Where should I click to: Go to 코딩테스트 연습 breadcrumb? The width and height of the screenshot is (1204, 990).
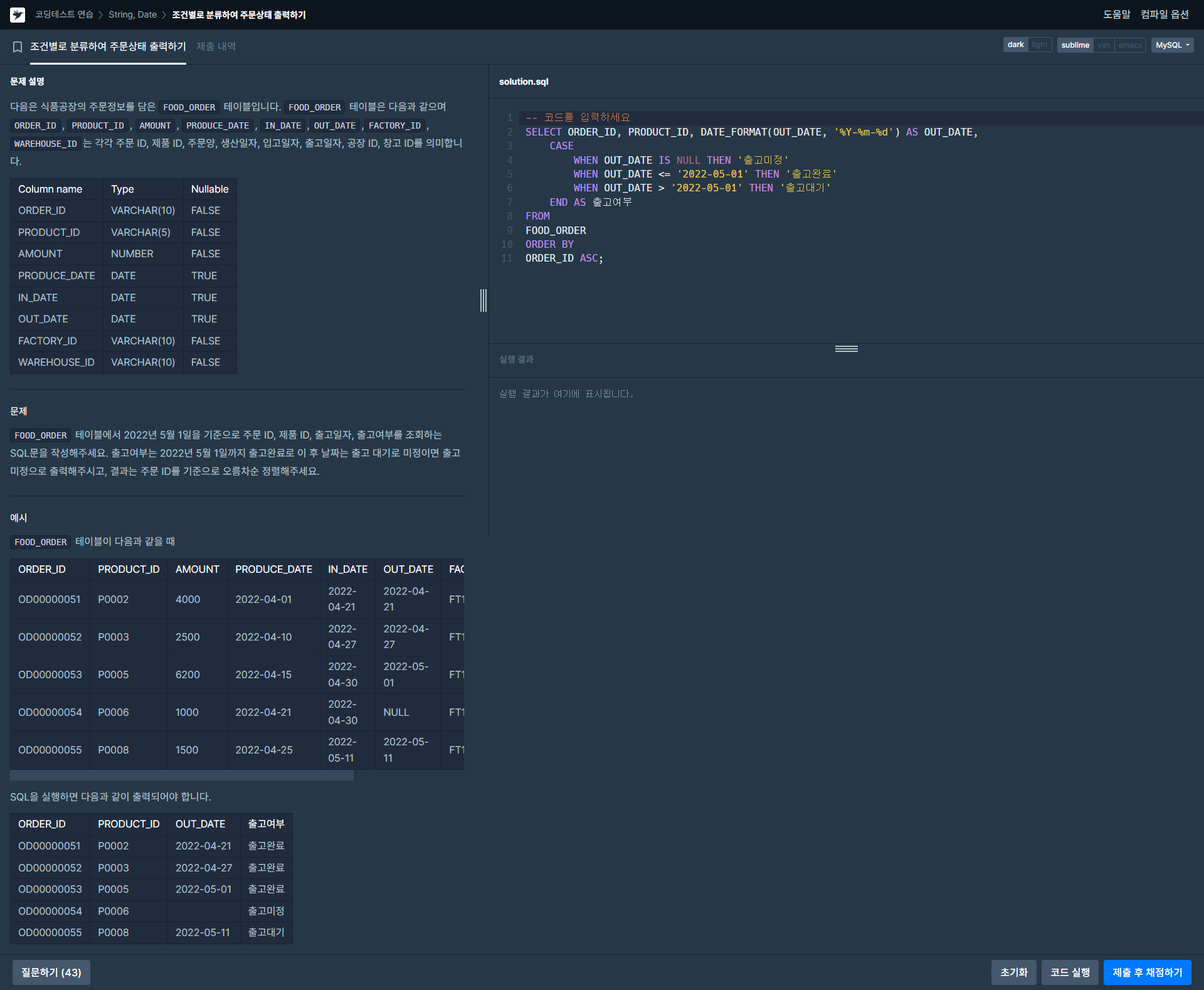(64, 14)
